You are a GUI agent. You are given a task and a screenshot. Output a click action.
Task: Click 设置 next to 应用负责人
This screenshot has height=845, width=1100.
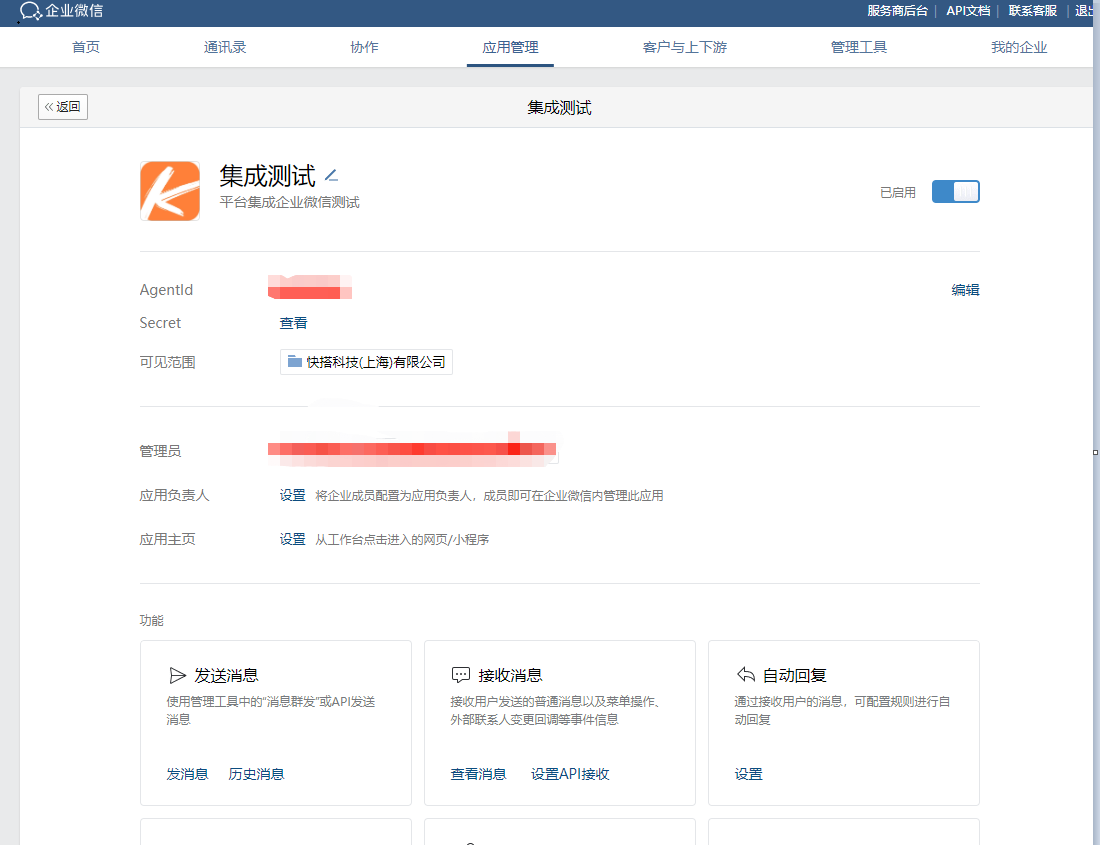click(292, 495)
